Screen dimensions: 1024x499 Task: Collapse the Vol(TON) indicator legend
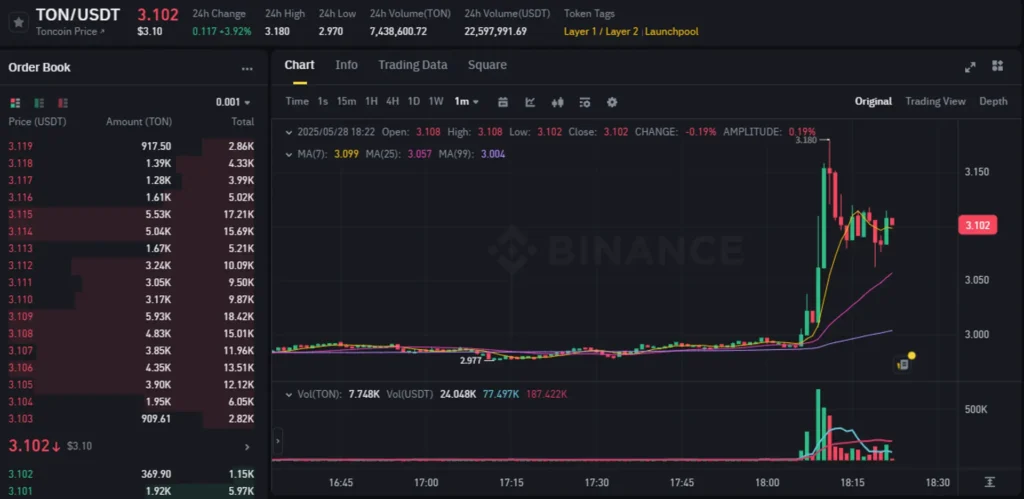click(289, 394)
